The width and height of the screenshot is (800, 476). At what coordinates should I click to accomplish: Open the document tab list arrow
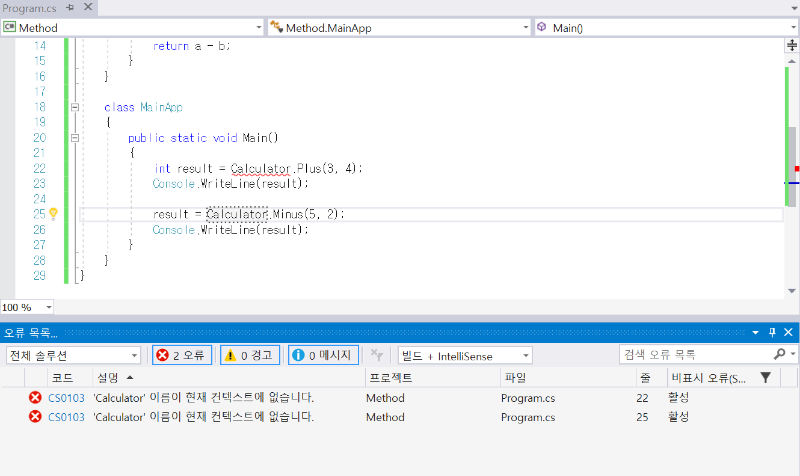[x=794, y=8]
